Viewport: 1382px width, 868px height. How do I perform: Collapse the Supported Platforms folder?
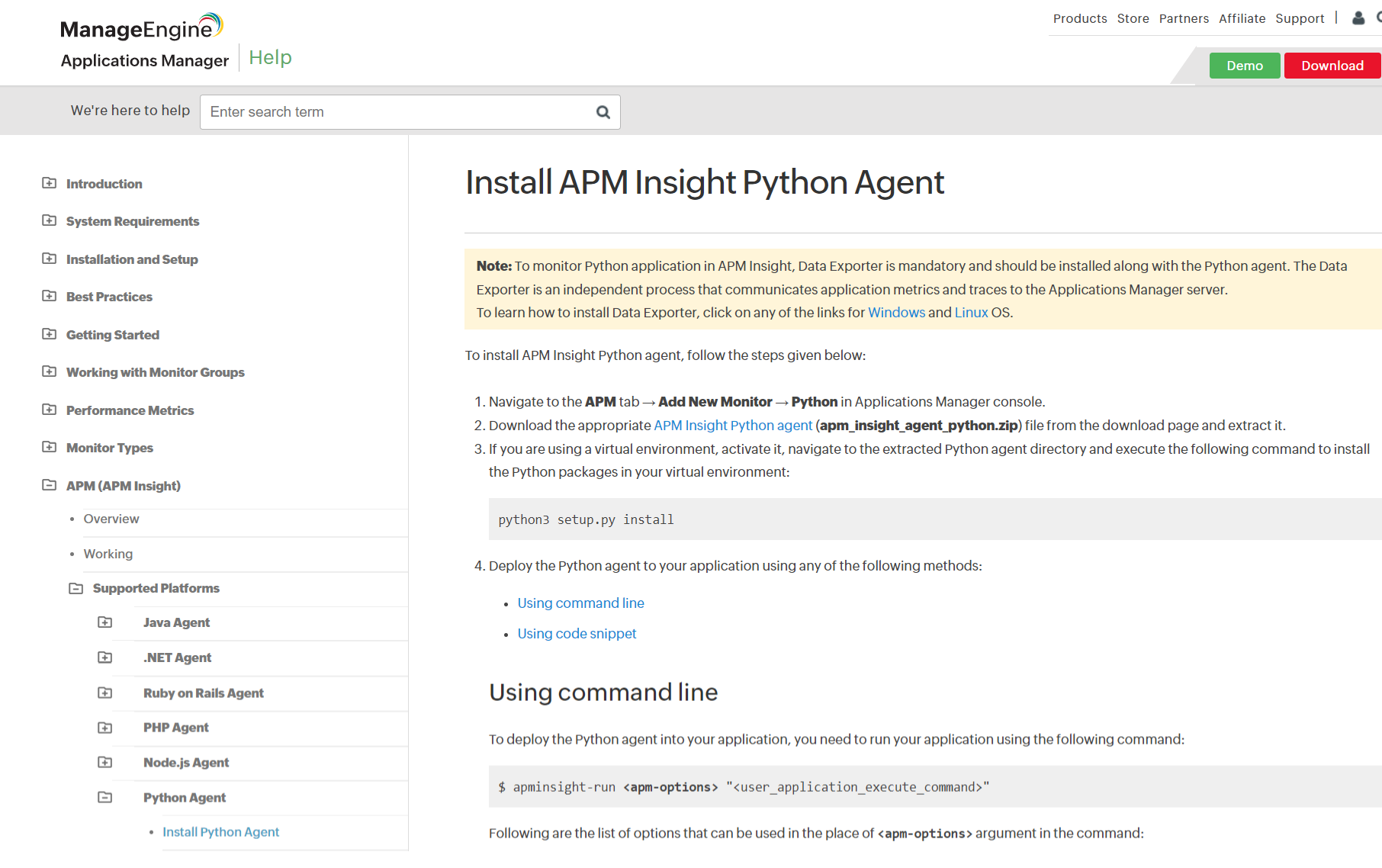pyautogui.click(x=76, y=588)
